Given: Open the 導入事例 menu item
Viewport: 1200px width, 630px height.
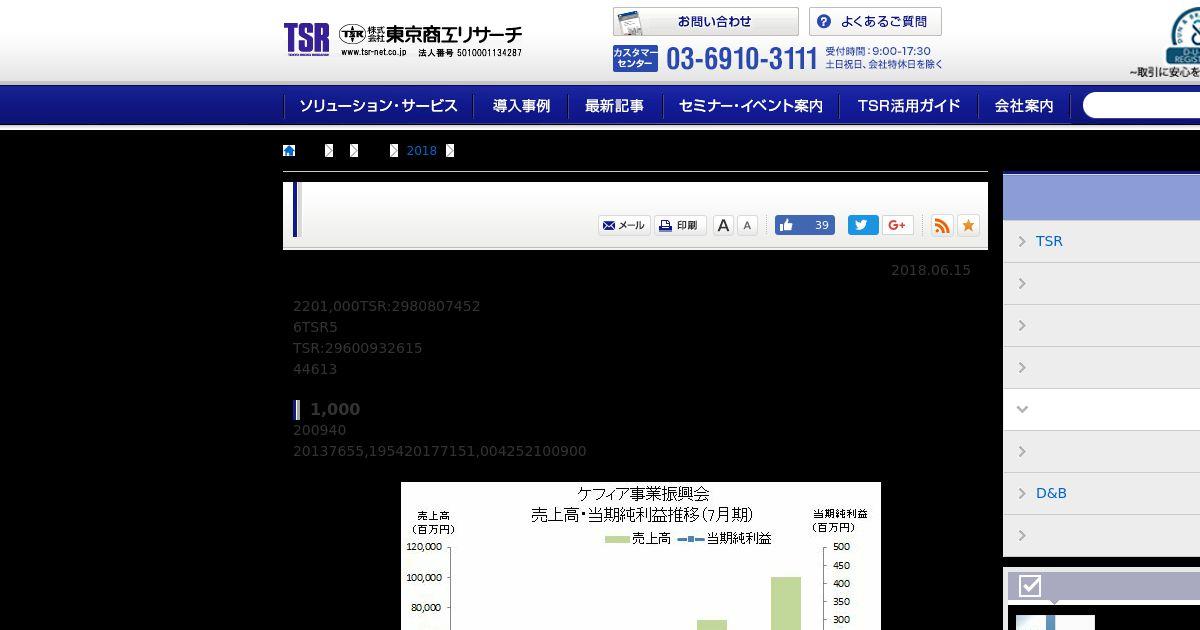Looking at the screenshot, I should click(x=521, y=106).
